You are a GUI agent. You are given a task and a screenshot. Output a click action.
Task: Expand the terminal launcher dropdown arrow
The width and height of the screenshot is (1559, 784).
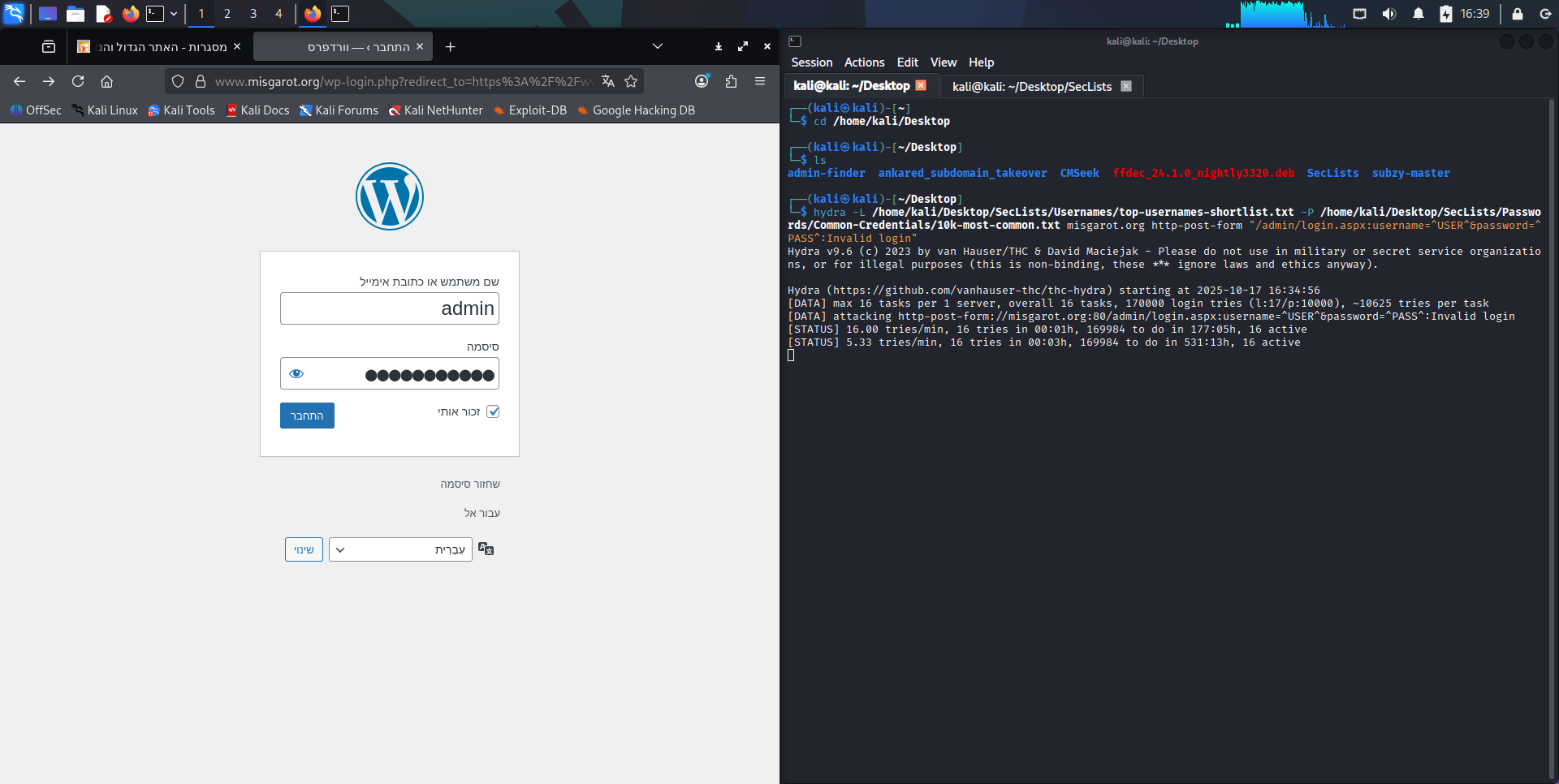pyautogui.click(x=174, y=14)
